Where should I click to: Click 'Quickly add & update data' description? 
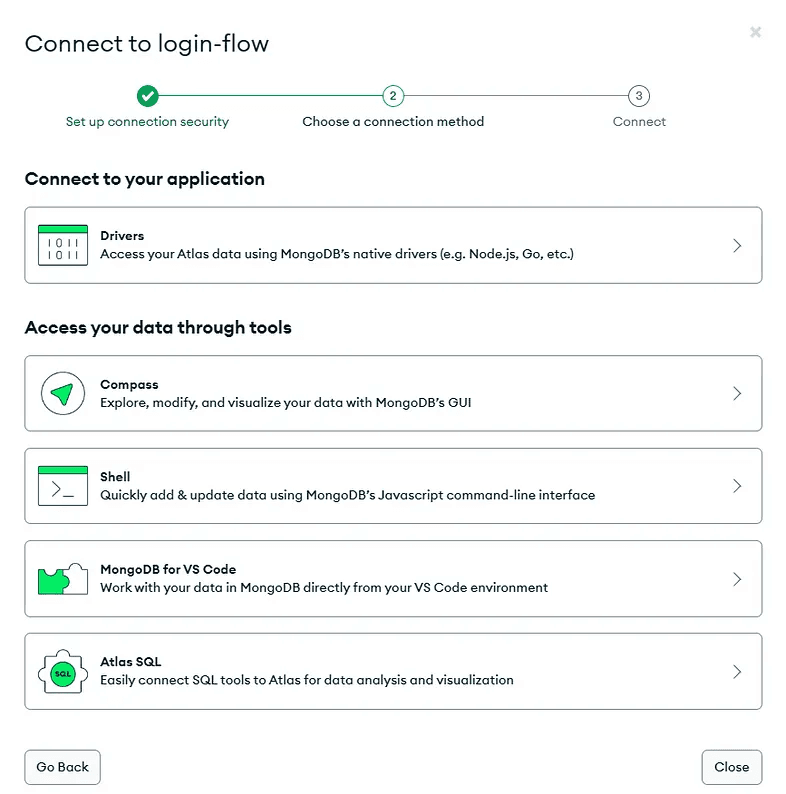click(x=347, y=495)
